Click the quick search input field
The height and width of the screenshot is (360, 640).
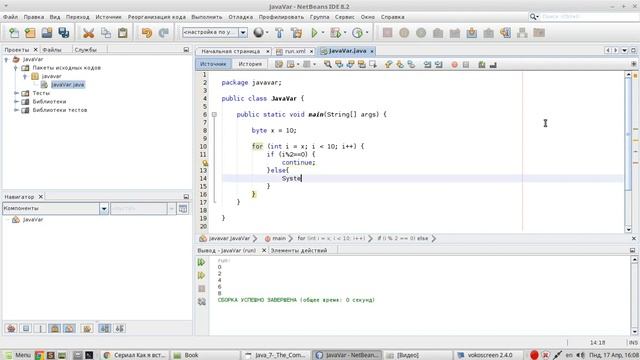tap(589, 17)
